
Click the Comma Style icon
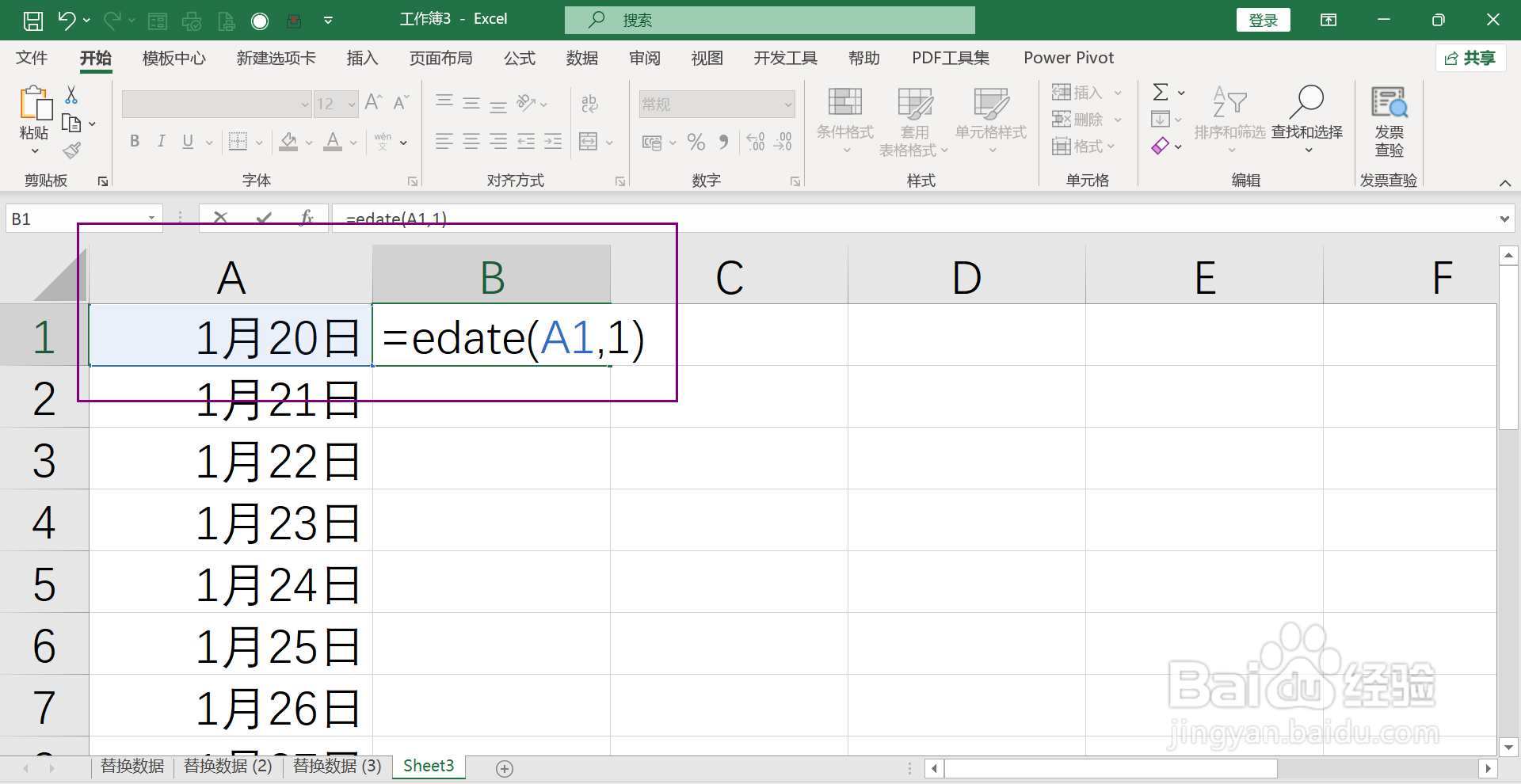click(723, 142)
